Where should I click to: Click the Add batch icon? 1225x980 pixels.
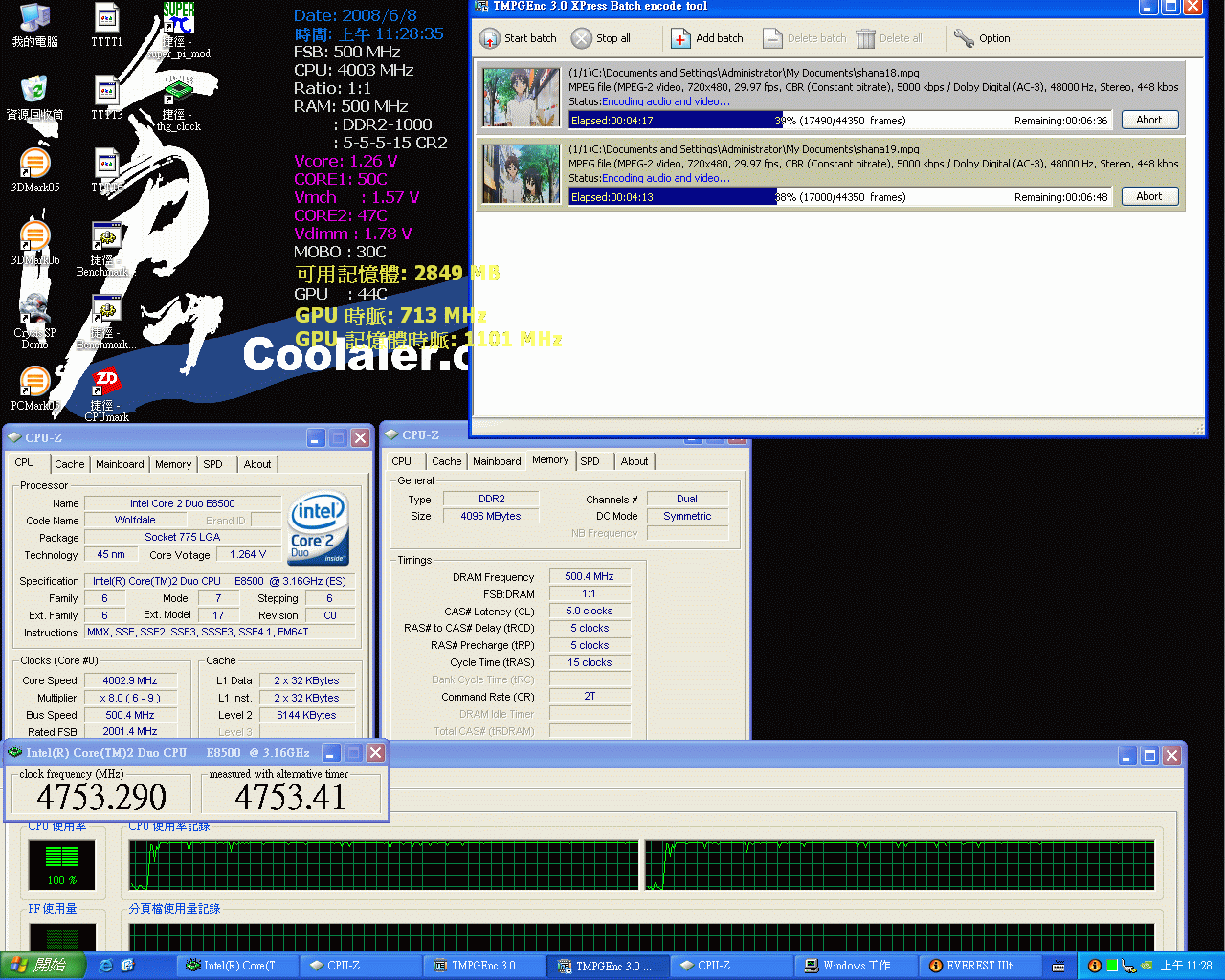(680, 38)
